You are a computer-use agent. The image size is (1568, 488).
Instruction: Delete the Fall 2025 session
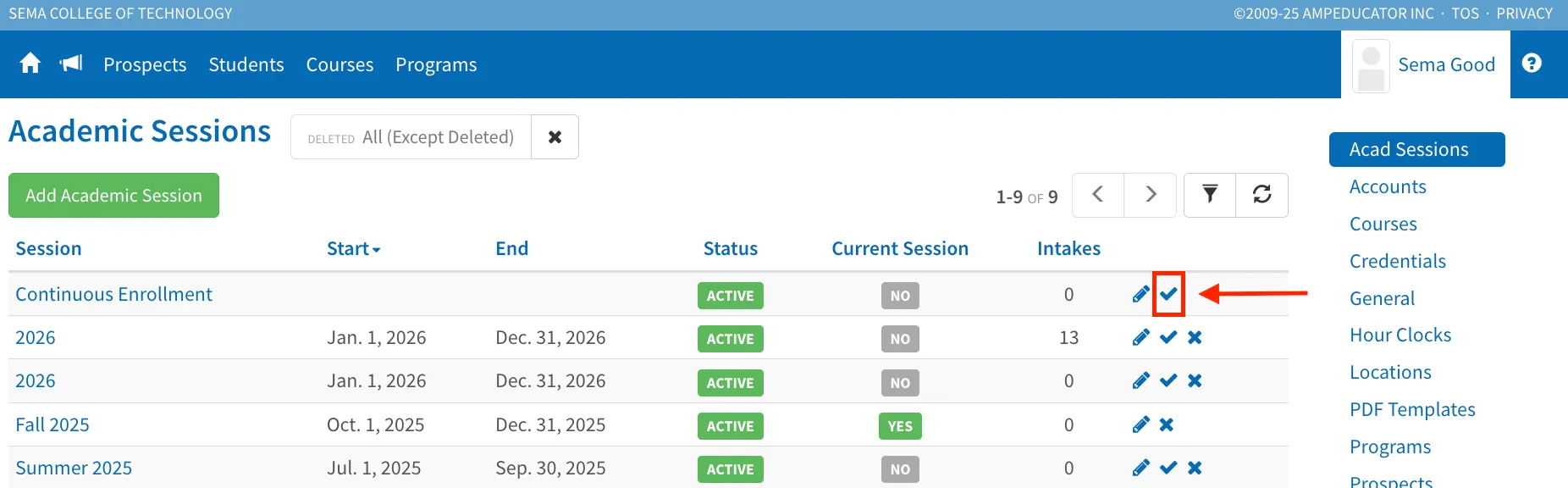[x=1167, y=424]
